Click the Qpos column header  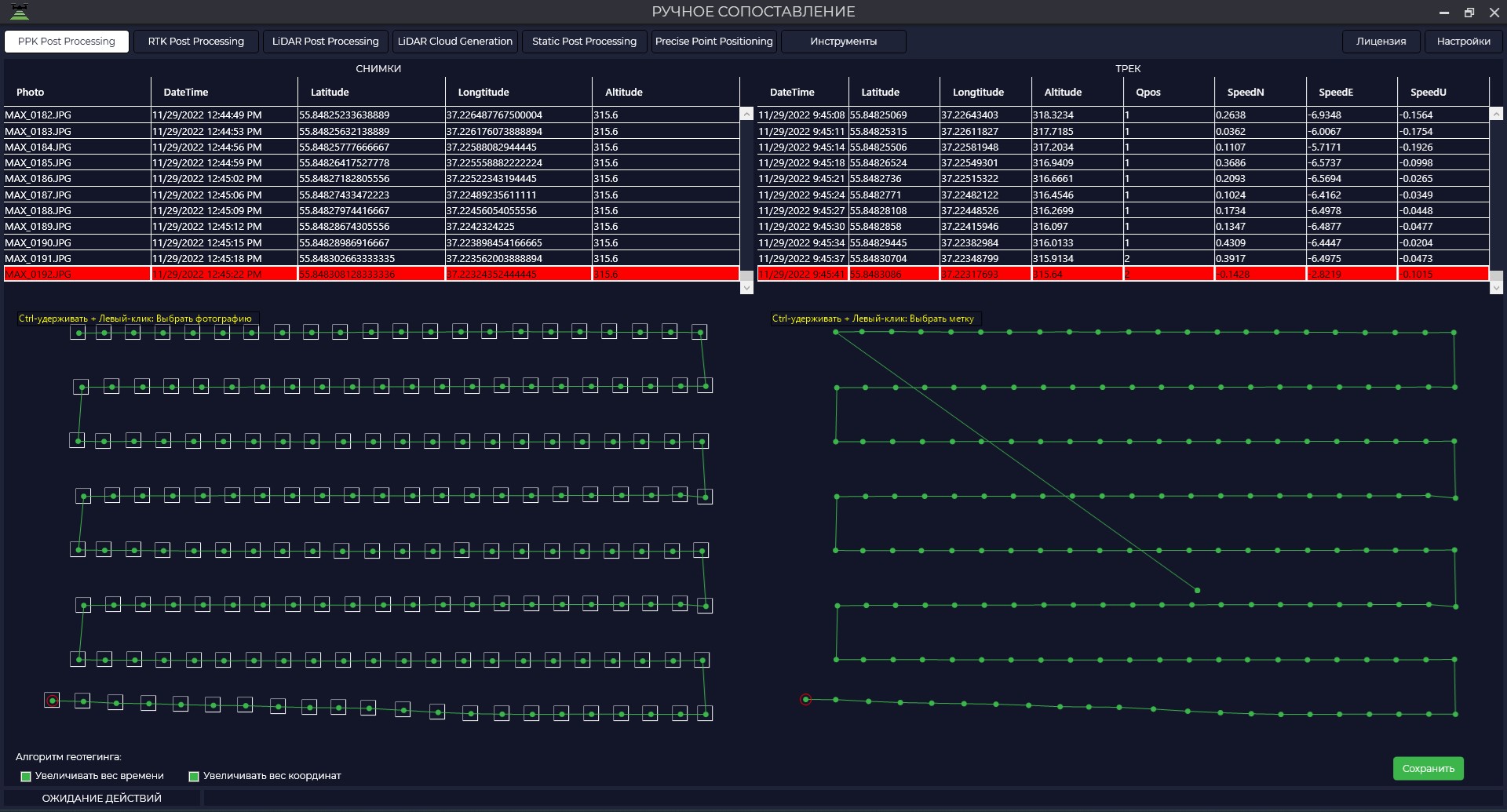(x=1148, y=92)
